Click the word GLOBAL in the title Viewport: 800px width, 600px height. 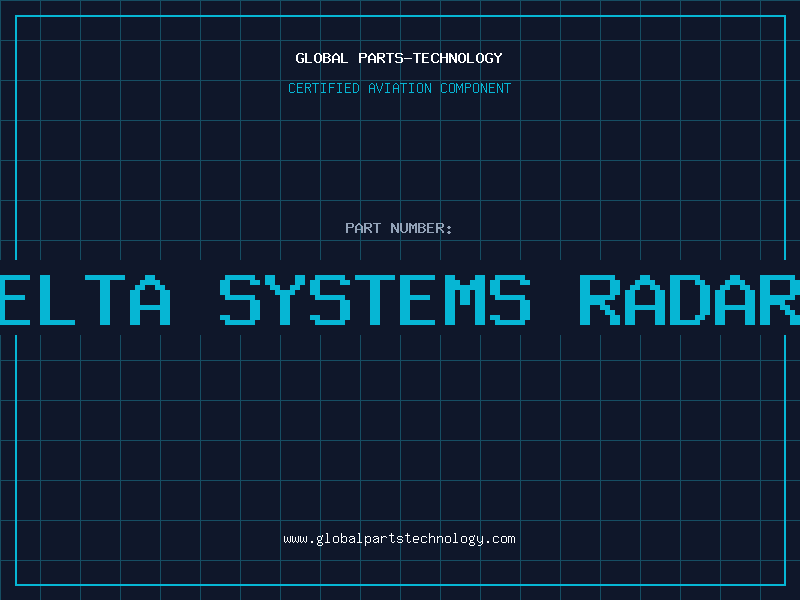click(x=321, y=58)
